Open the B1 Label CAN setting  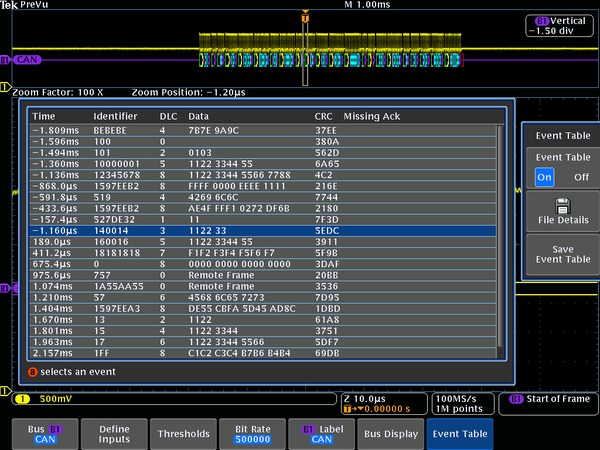[320, 433]
